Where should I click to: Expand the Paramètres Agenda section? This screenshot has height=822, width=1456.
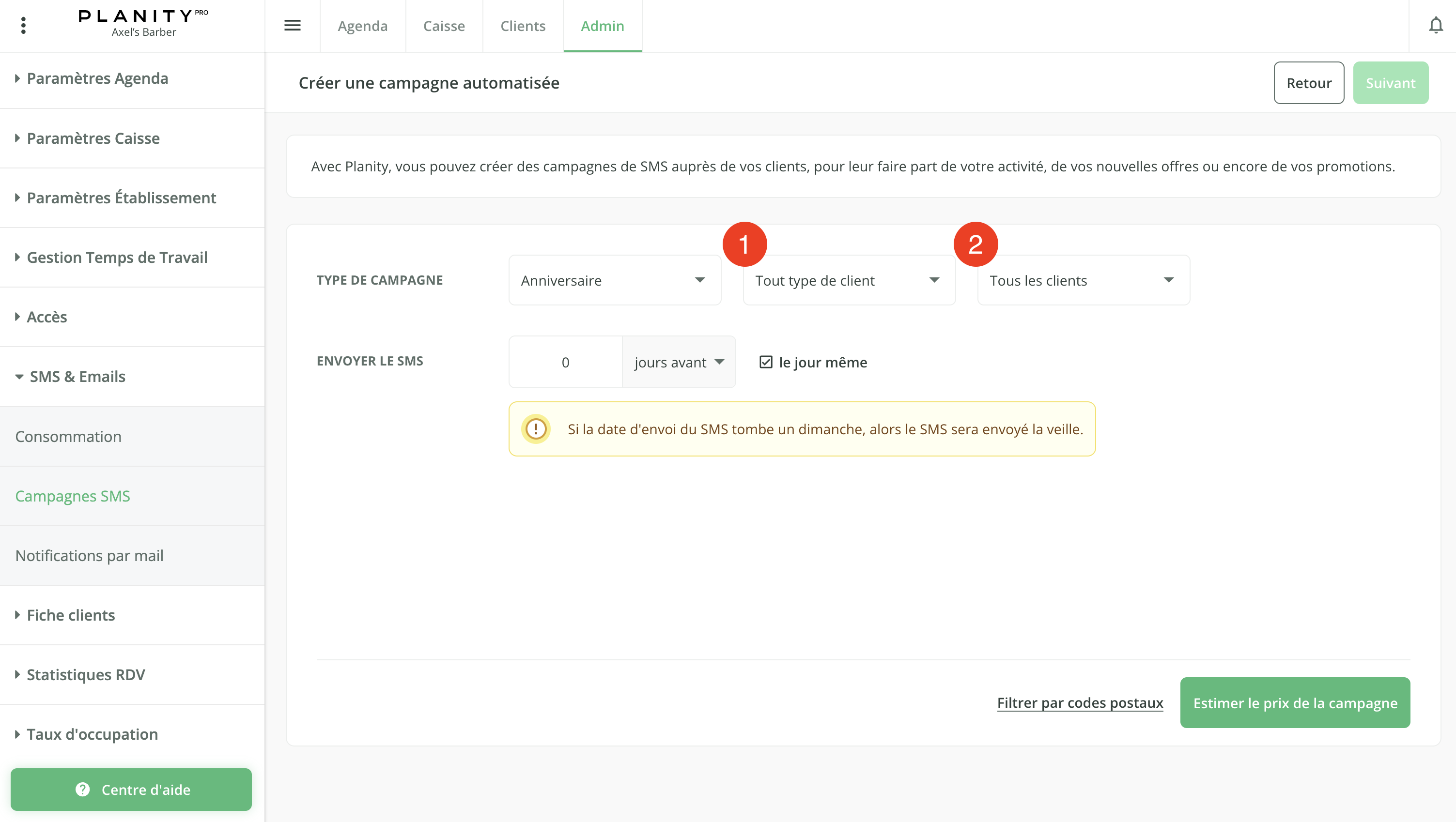coord(97,78)
